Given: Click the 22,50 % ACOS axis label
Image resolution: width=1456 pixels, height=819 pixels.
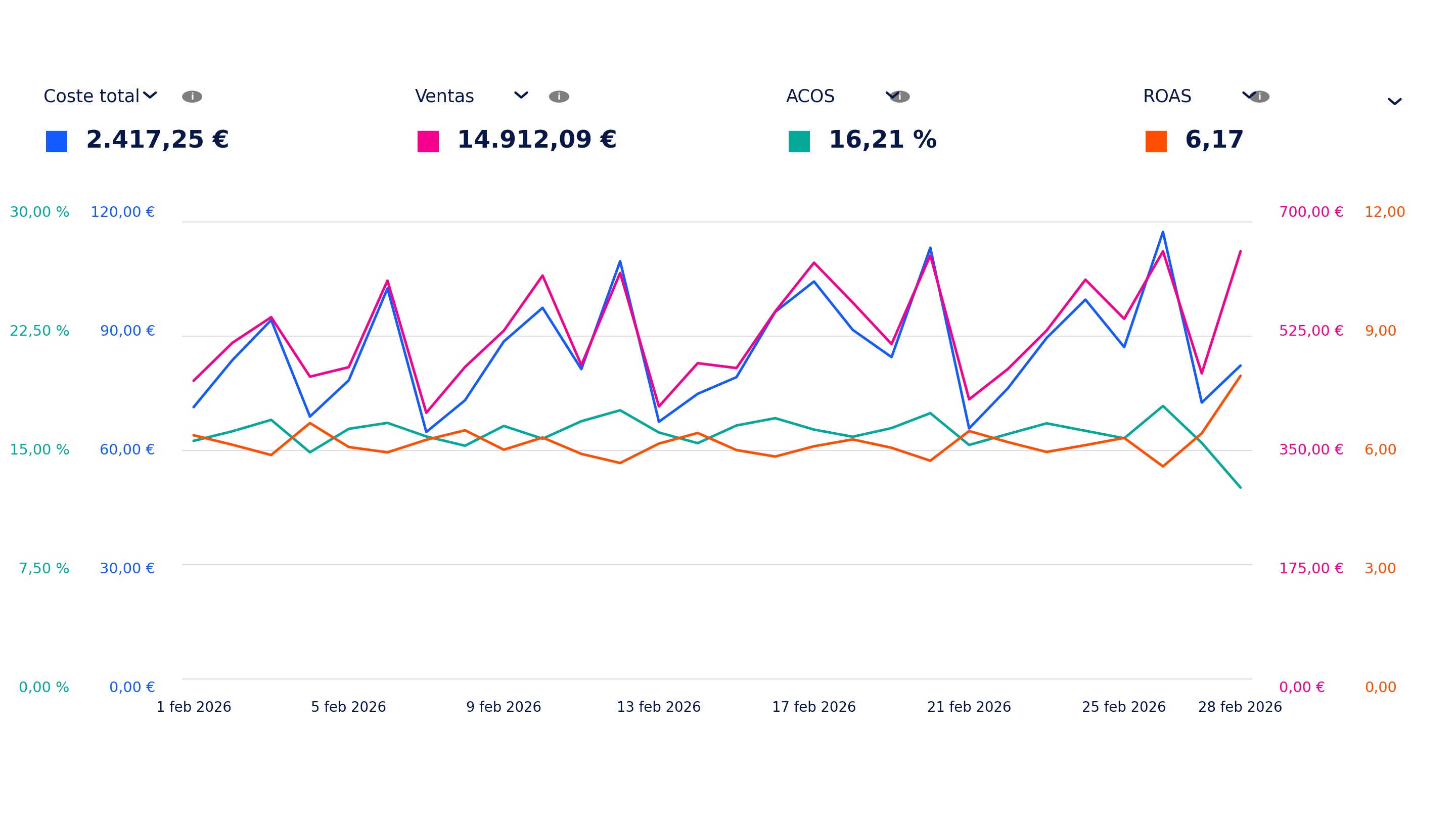Looking at the screenshot, I should click(39, 331).
